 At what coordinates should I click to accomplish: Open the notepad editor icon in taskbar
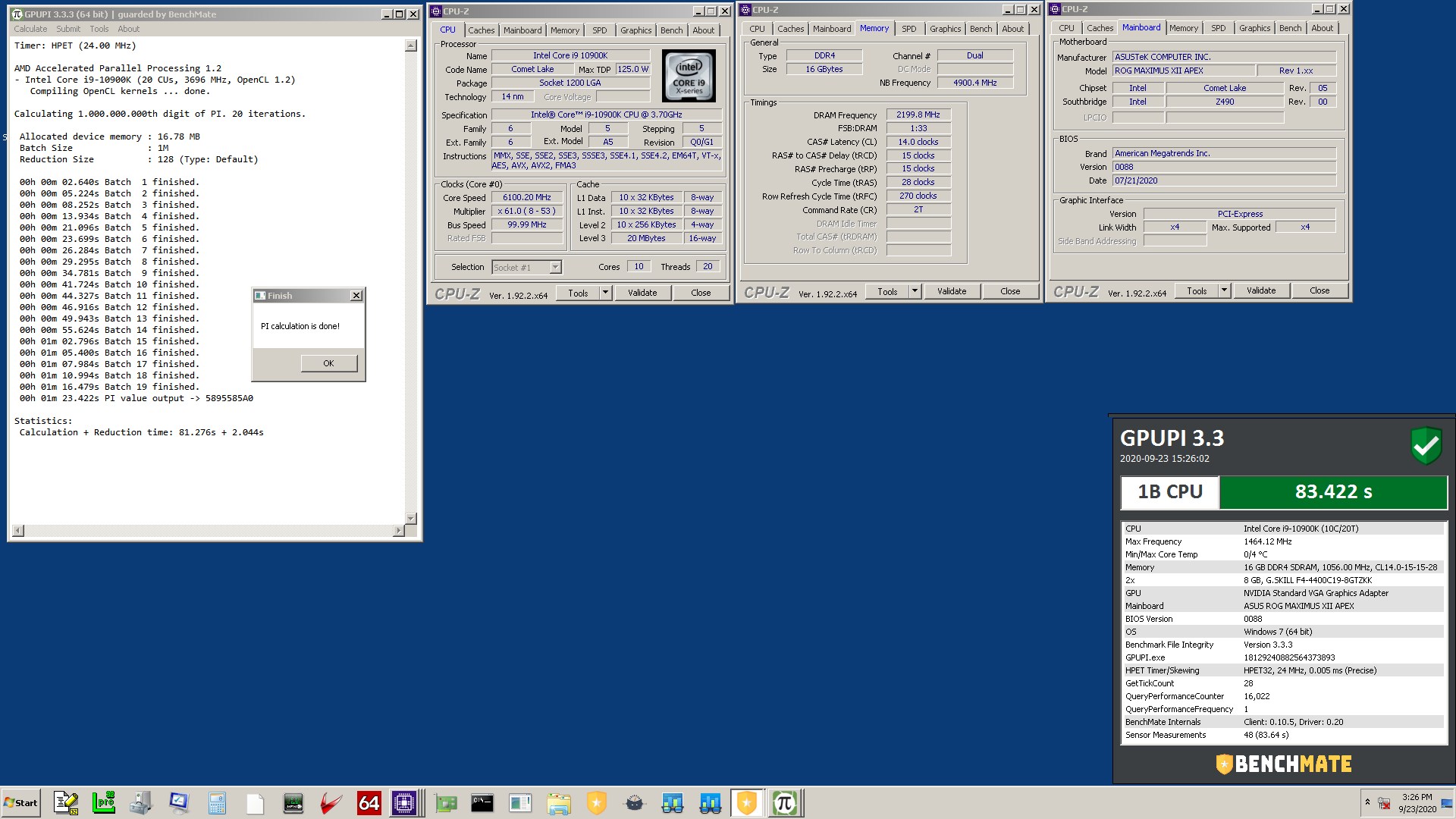66,802
